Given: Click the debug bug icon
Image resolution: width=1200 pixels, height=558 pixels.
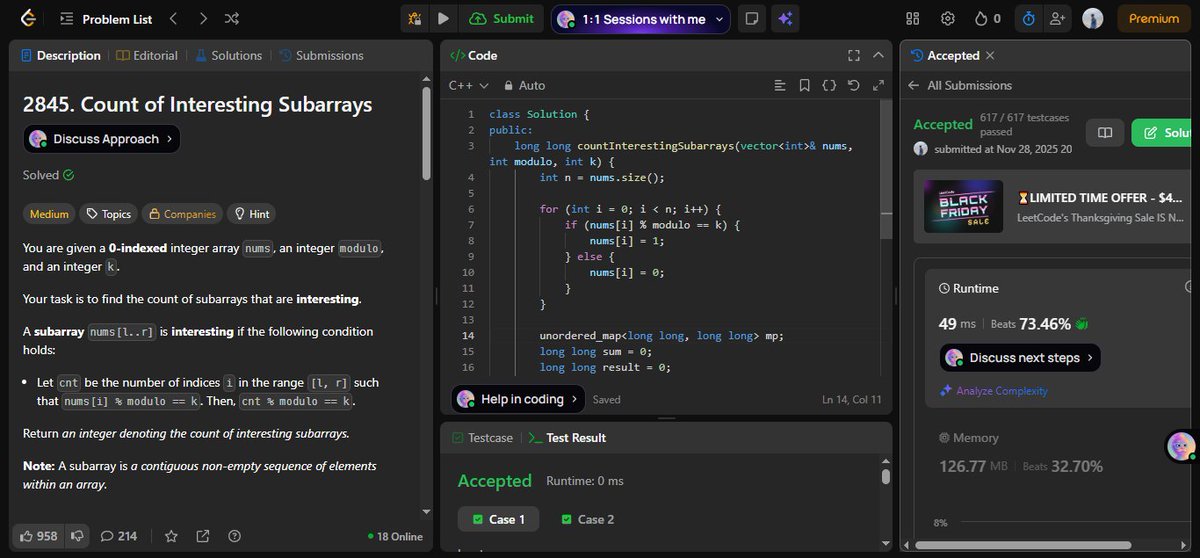Looking at the screenshot, I should (x=415, y=18).
